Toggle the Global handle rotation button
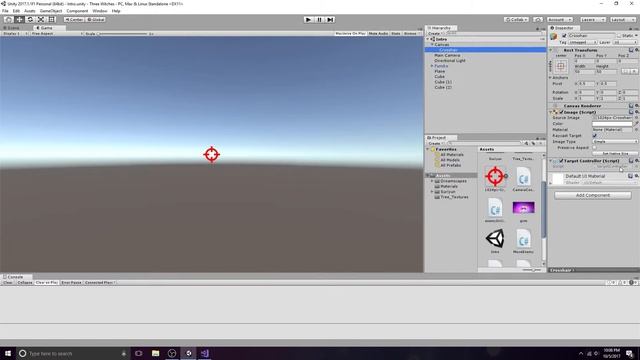 [x=96, y=19]
